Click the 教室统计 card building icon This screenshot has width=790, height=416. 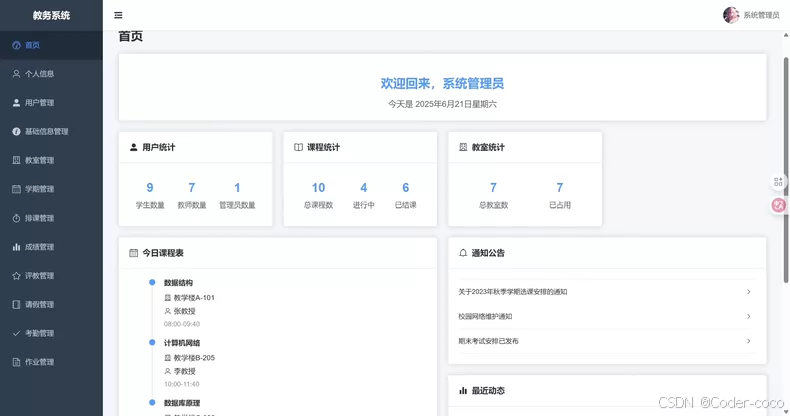pos(463,147)
